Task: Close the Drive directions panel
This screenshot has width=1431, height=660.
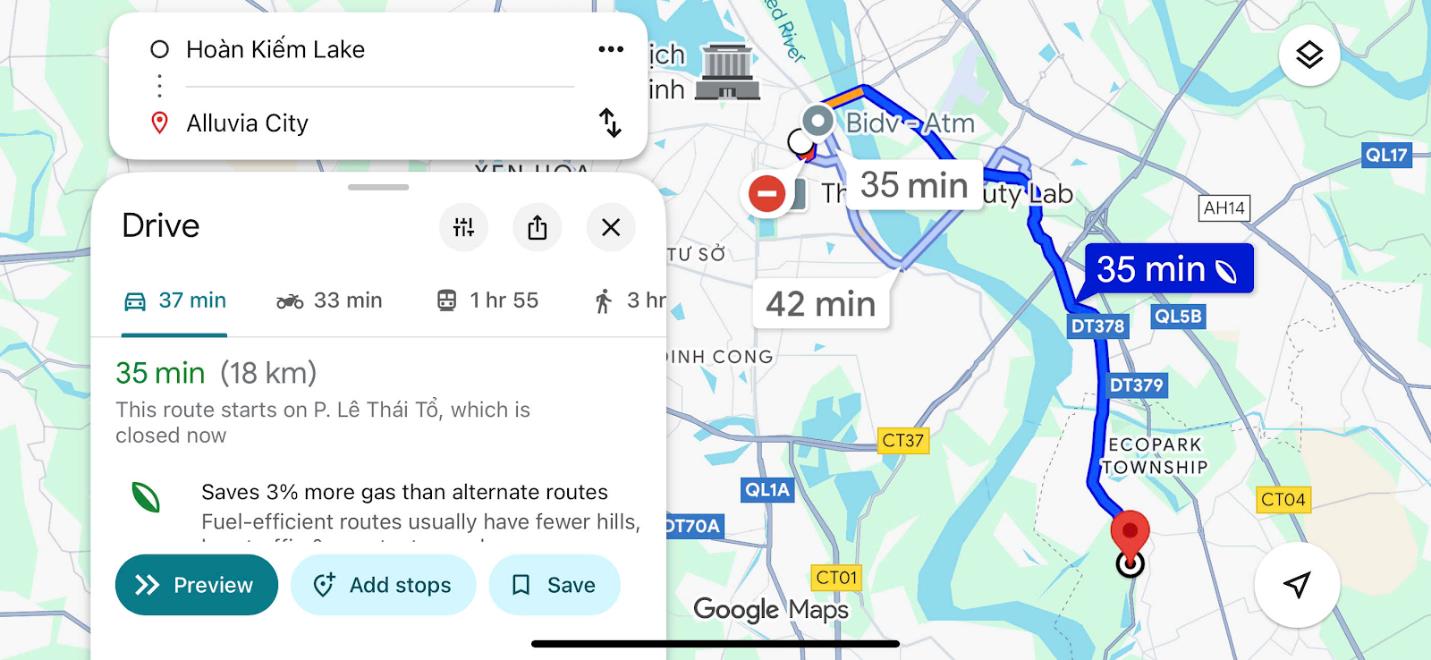Action: 611,227
